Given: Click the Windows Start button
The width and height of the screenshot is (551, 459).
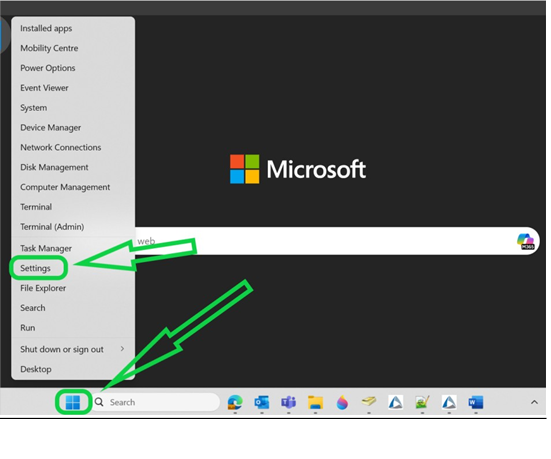Looking at the screenshot, I should click(x=73, y=402).
